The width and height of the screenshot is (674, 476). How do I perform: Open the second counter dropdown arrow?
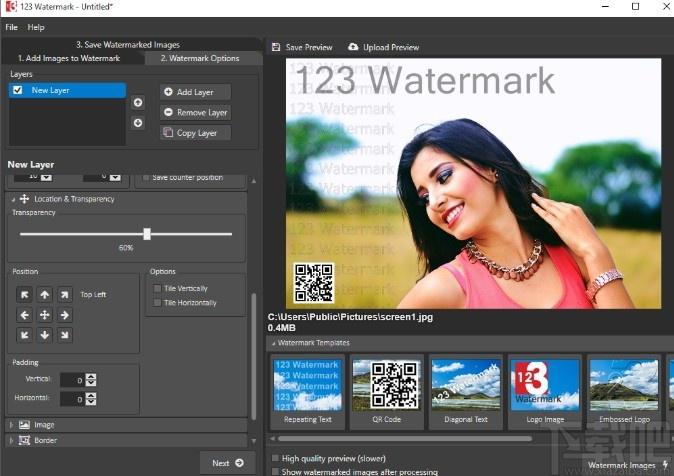(x=115, y=177)
